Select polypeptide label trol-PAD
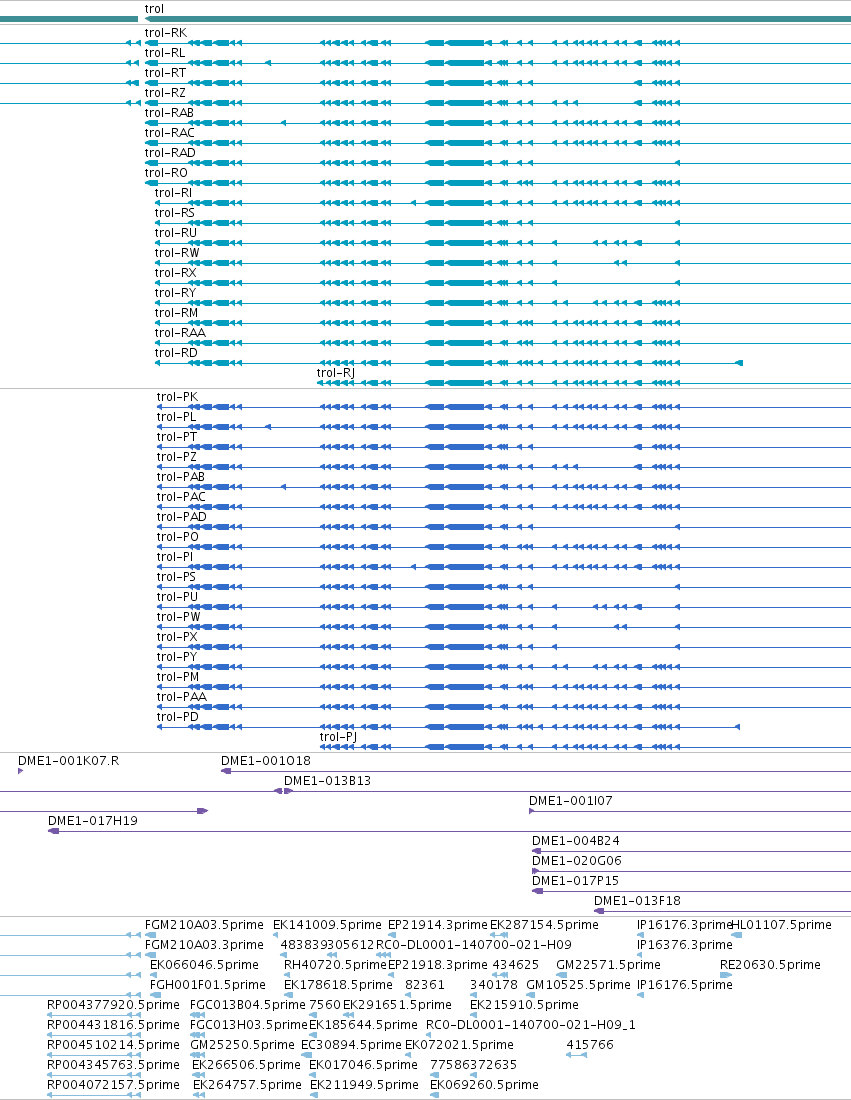This screenshot has width=851, height=1100. point(182,517)
